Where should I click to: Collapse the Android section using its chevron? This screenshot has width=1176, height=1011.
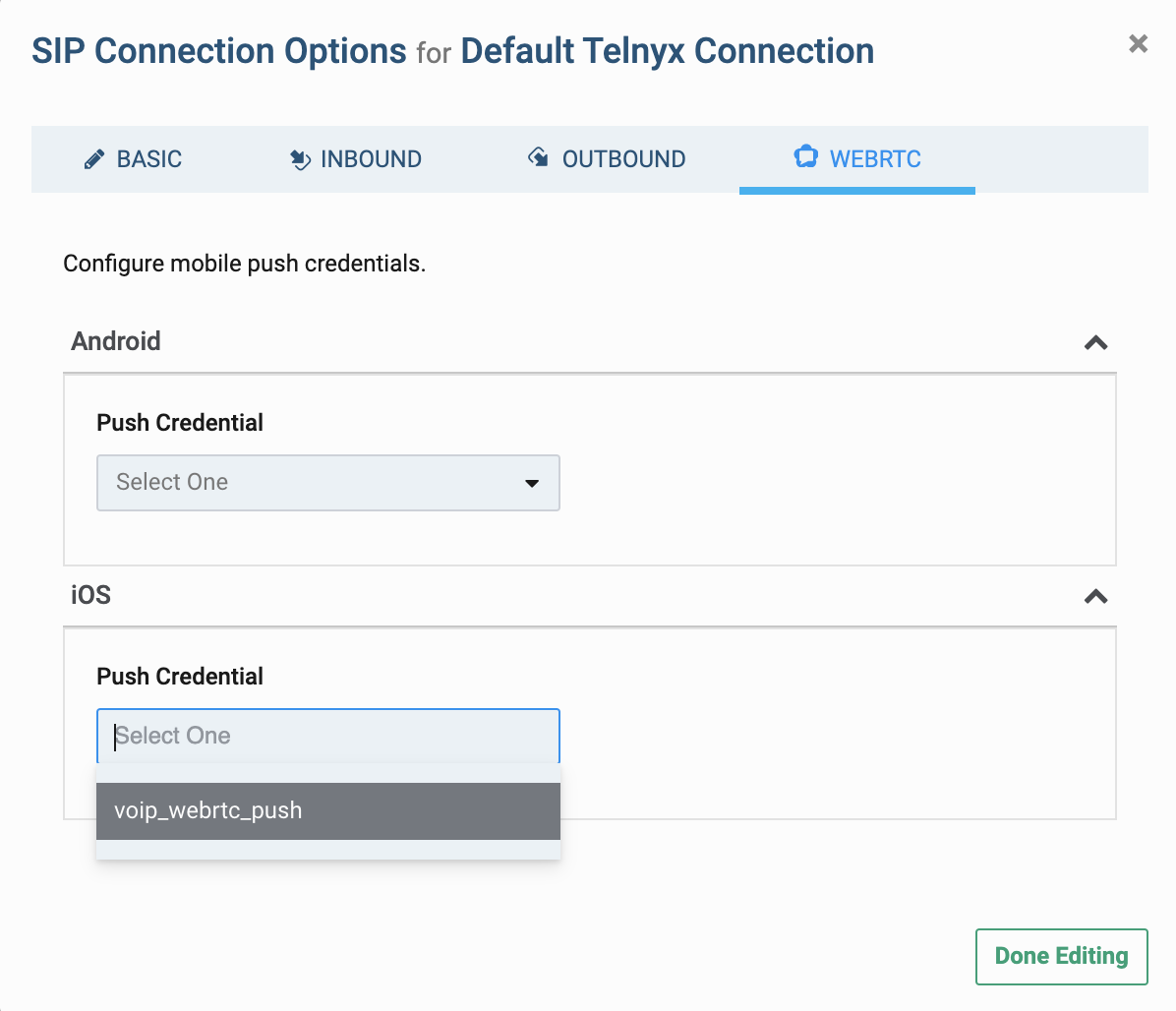click(x=1095, y=343)
